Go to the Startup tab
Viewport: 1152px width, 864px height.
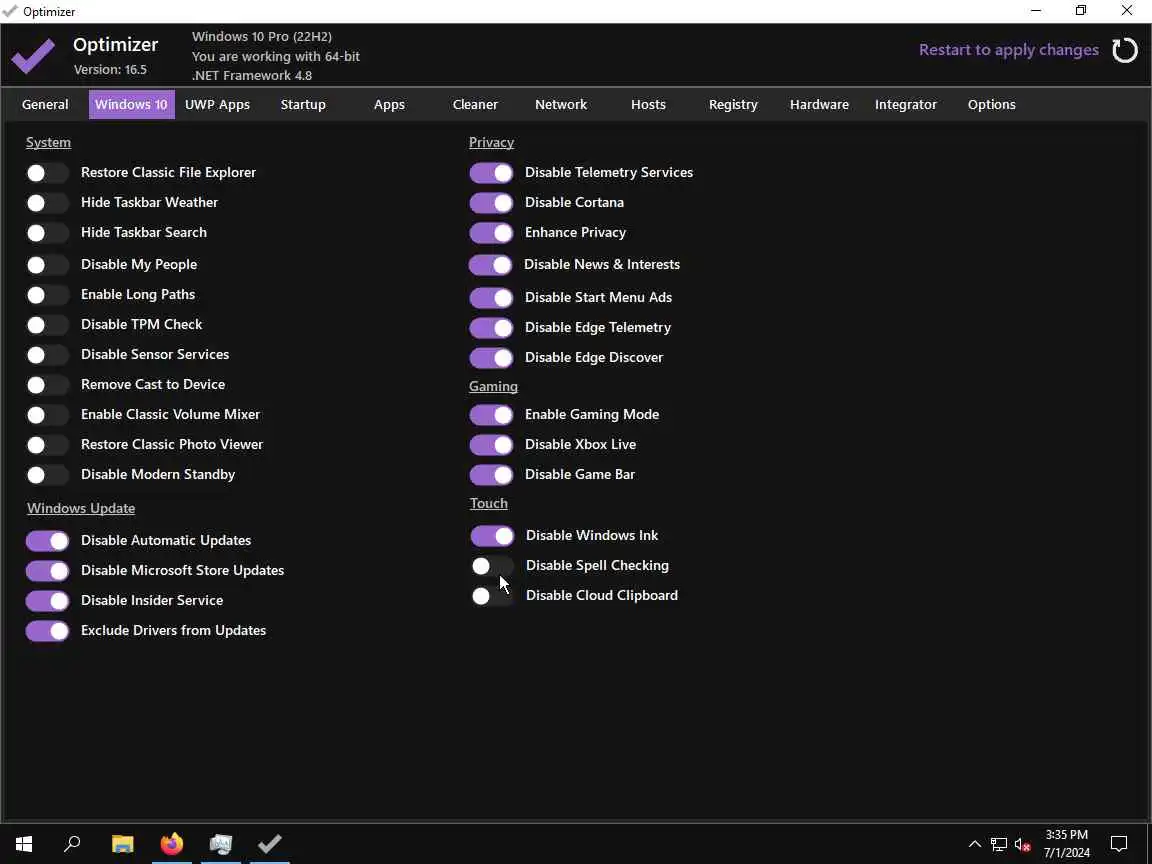click(x=303, y=104)
